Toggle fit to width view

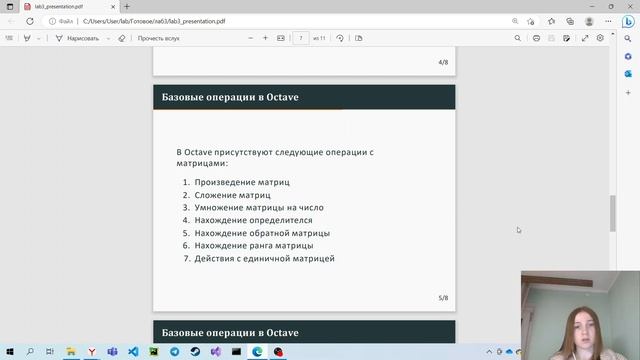[x=281, y=38]
